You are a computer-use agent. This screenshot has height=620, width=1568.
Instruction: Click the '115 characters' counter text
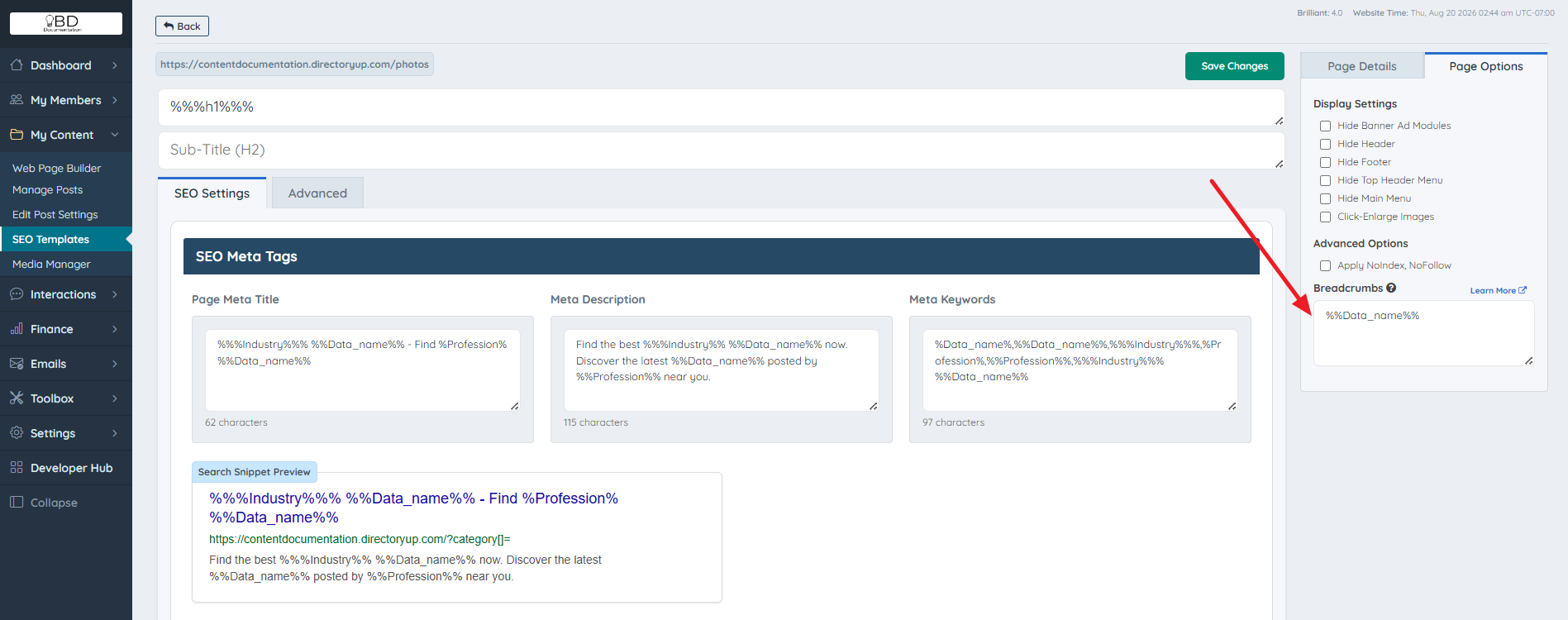pos(596,422)
